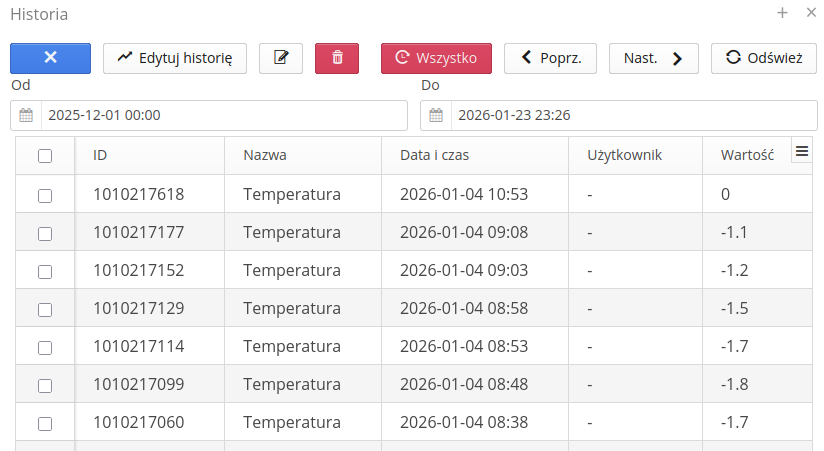Click the pencil edit icon button
The width and height of the screenshot is (824, 451).
[x=281, y=58]
